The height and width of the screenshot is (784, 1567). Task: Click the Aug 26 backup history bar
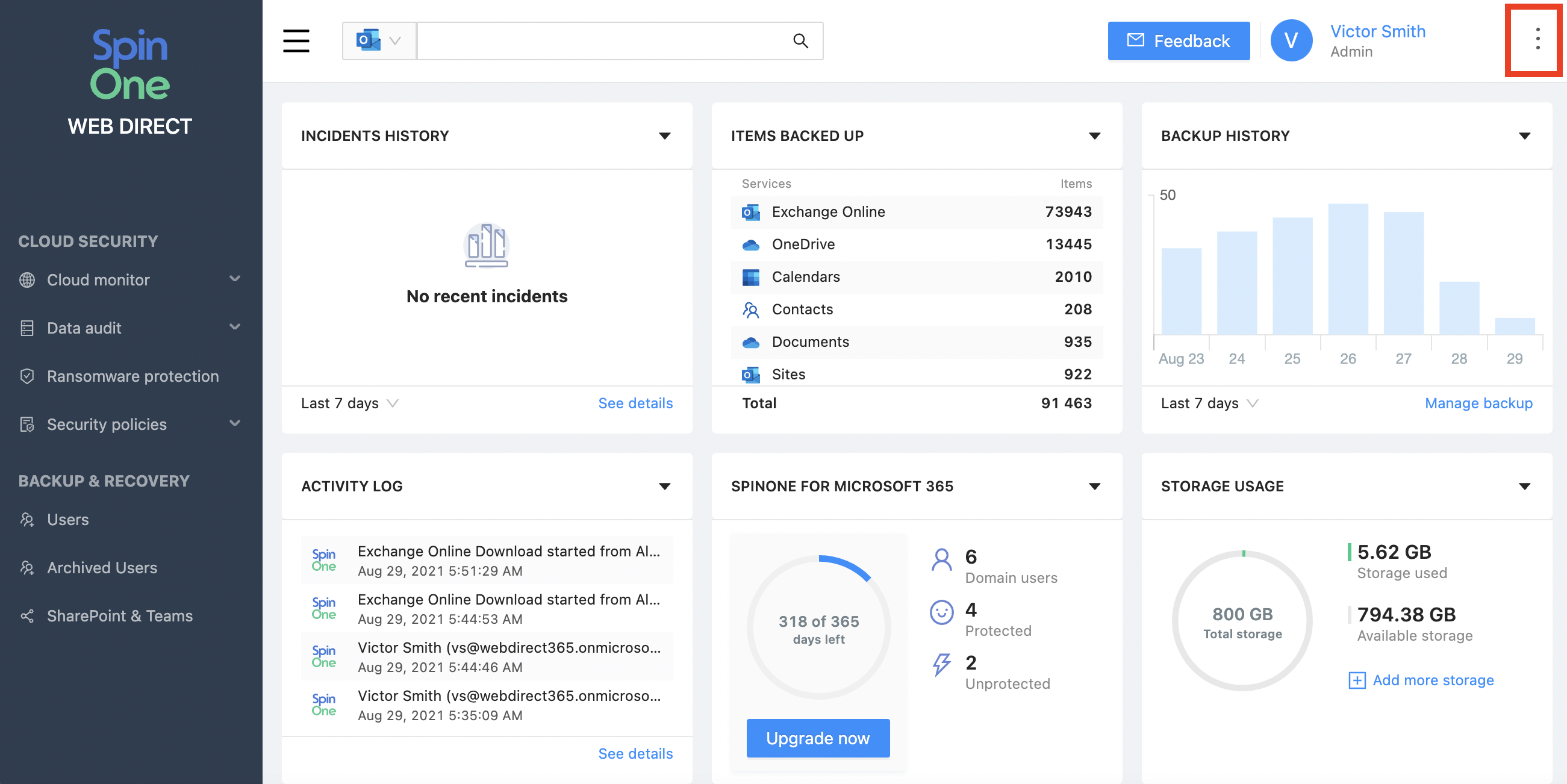click(1347, 269)
